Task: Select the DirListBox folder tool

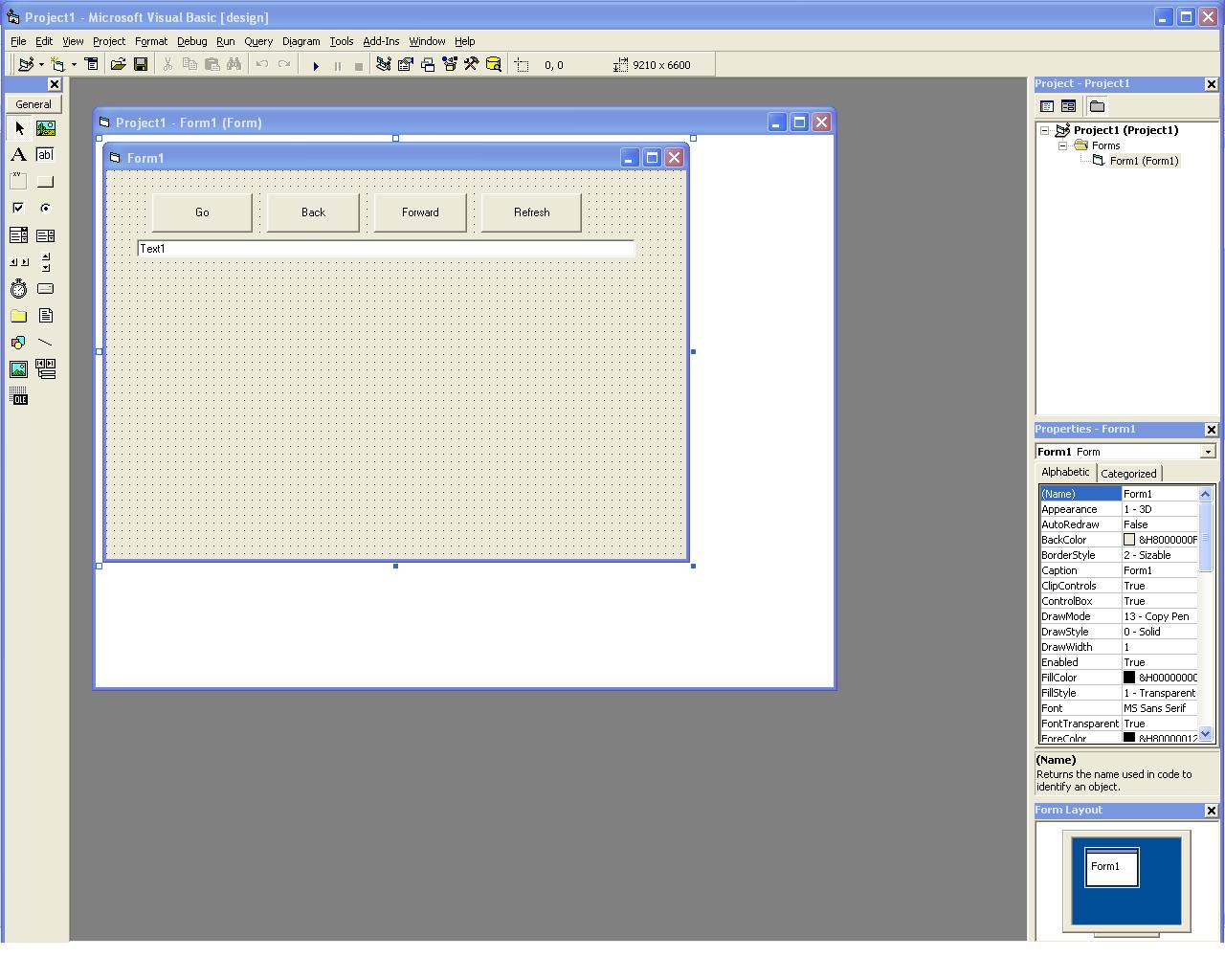Action: click(18, 316)
